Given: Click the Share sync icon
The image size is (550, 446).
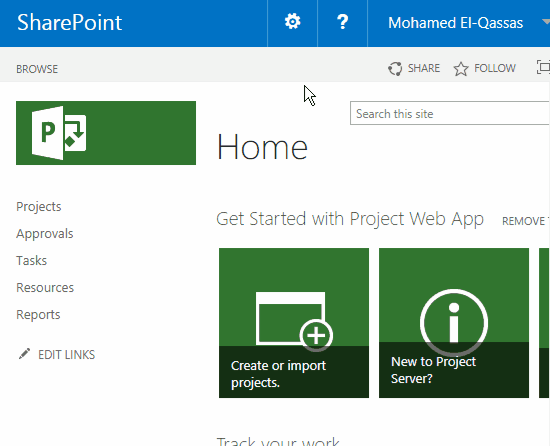Looking at the screenshot, I should point(395,68).
